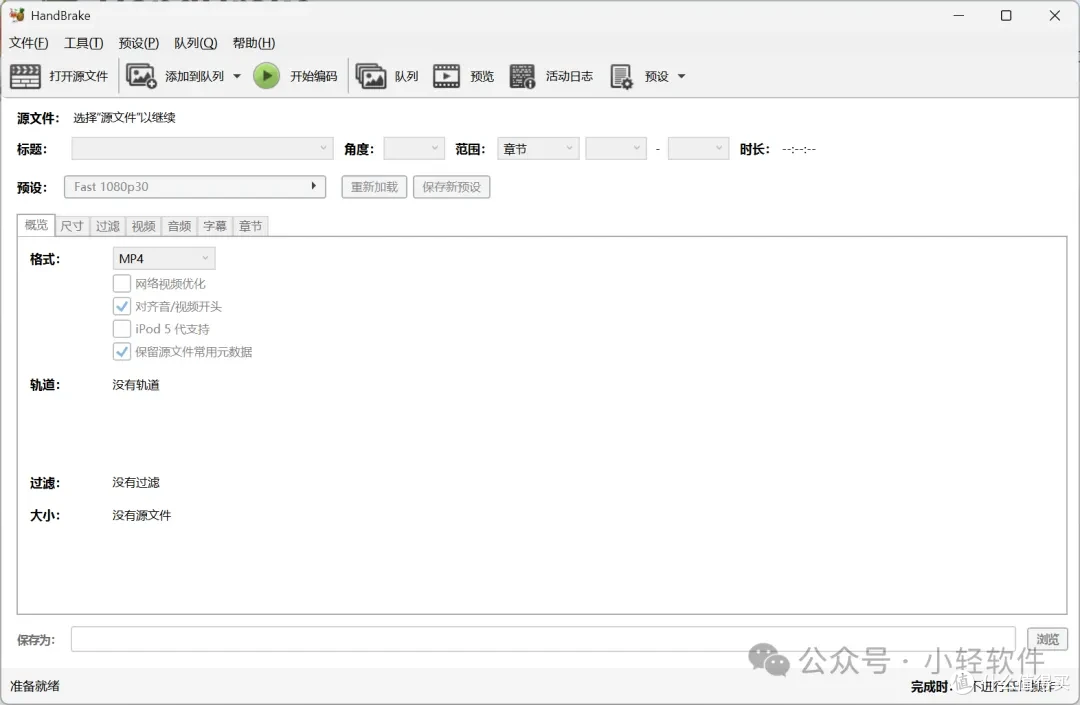Switch to the 尺寸 tab
This screenshot has width=1080, height=705.
[x=72, y=226]
